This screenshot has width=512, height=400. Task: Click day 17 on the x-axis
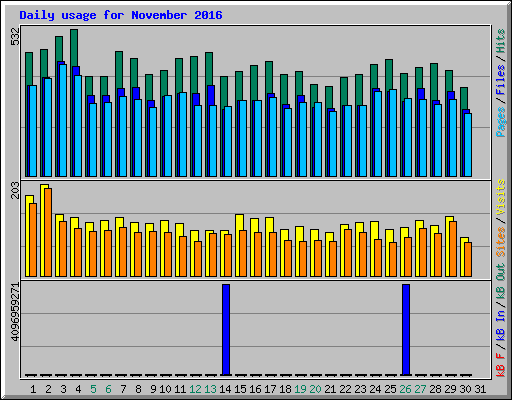coord(270,389)
